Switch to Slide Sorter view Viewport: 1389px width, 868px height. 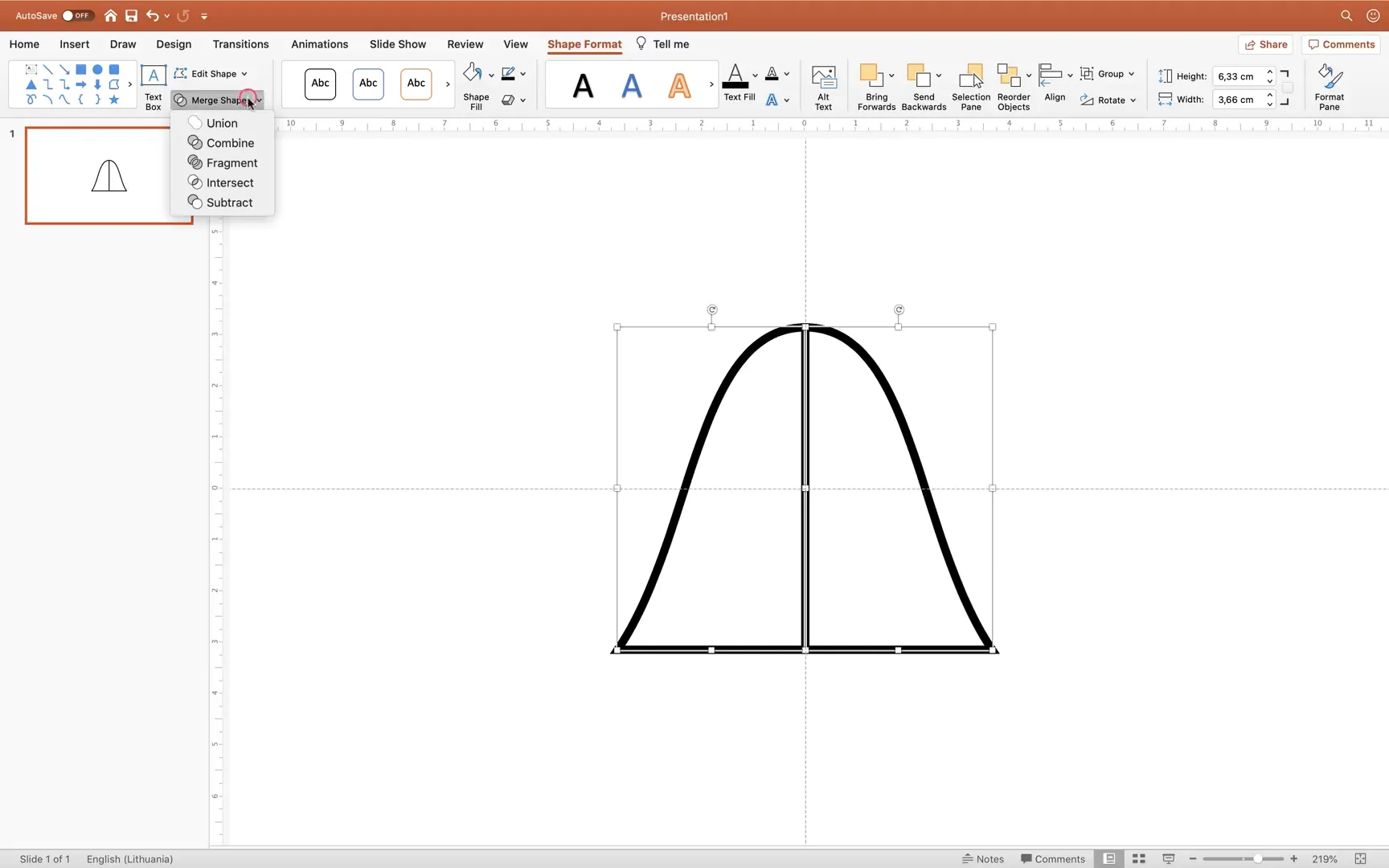pos(1139,858)
